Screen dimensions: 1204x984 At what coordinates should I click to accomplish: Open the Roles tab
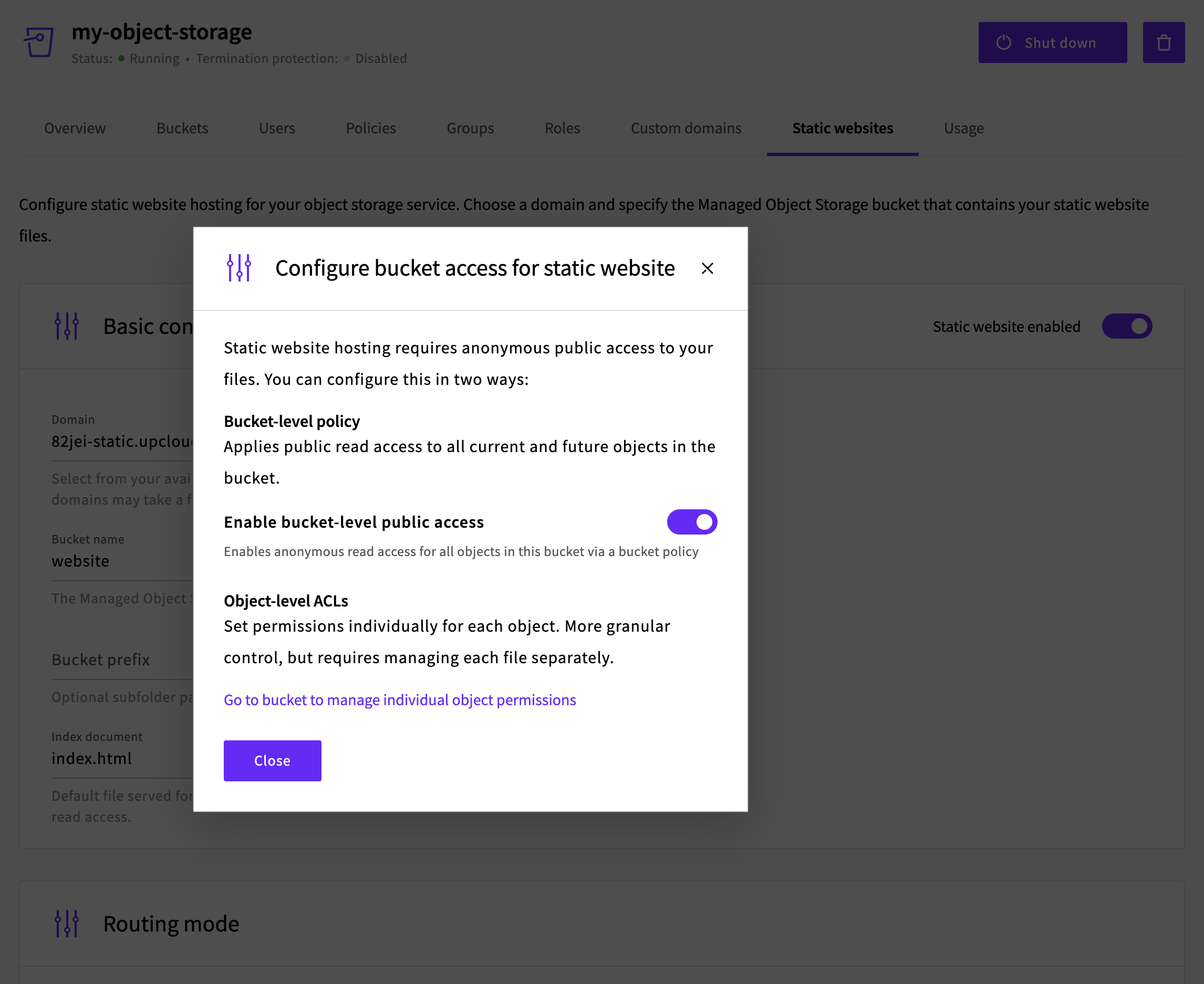562,128
